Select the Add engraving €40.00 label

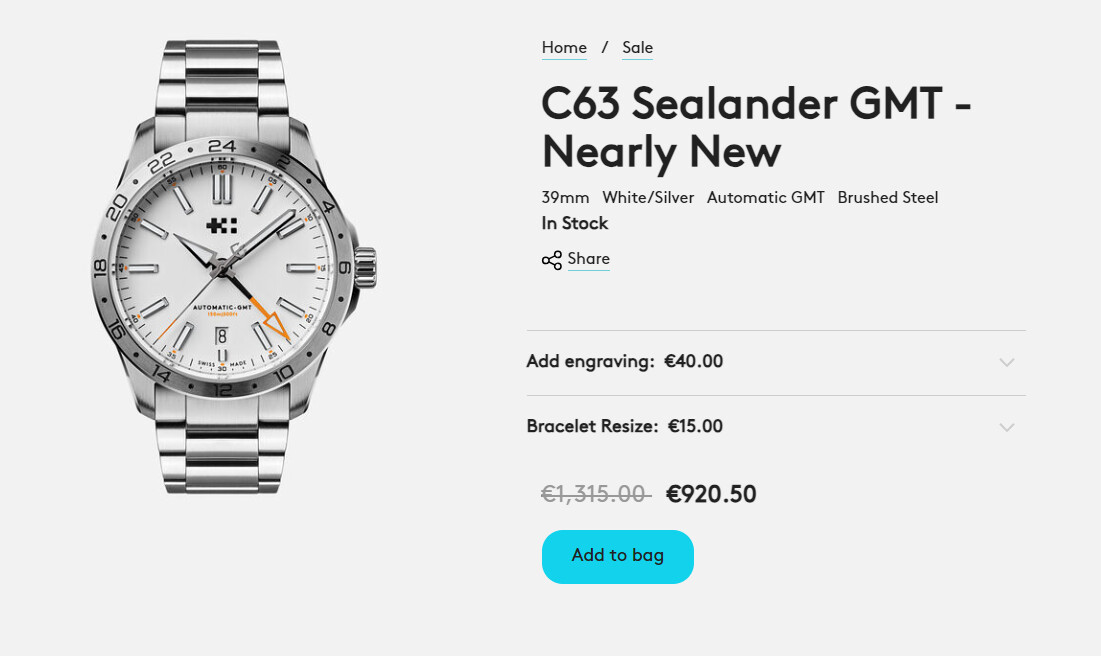pos(624,361)
